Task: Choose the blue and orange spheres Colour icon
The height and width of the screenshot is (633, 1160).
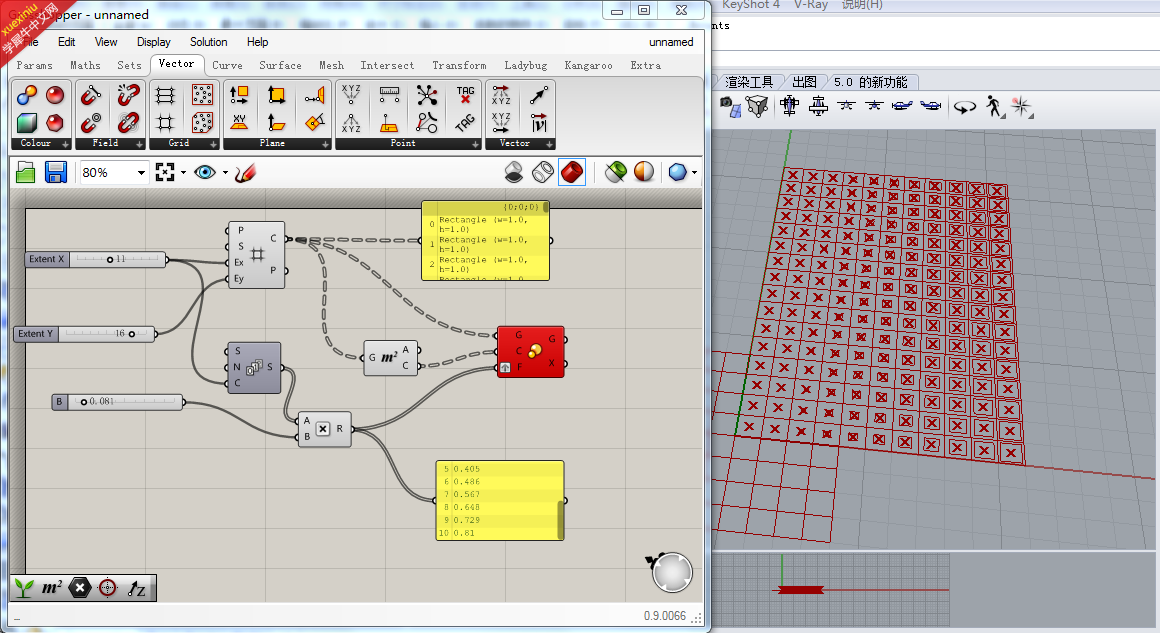Action: tap(27, 95)
